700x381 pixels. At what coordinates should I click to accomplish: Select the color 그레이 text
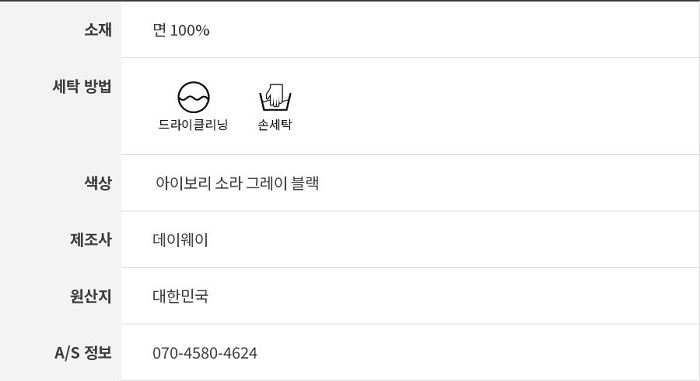point(267,183)
